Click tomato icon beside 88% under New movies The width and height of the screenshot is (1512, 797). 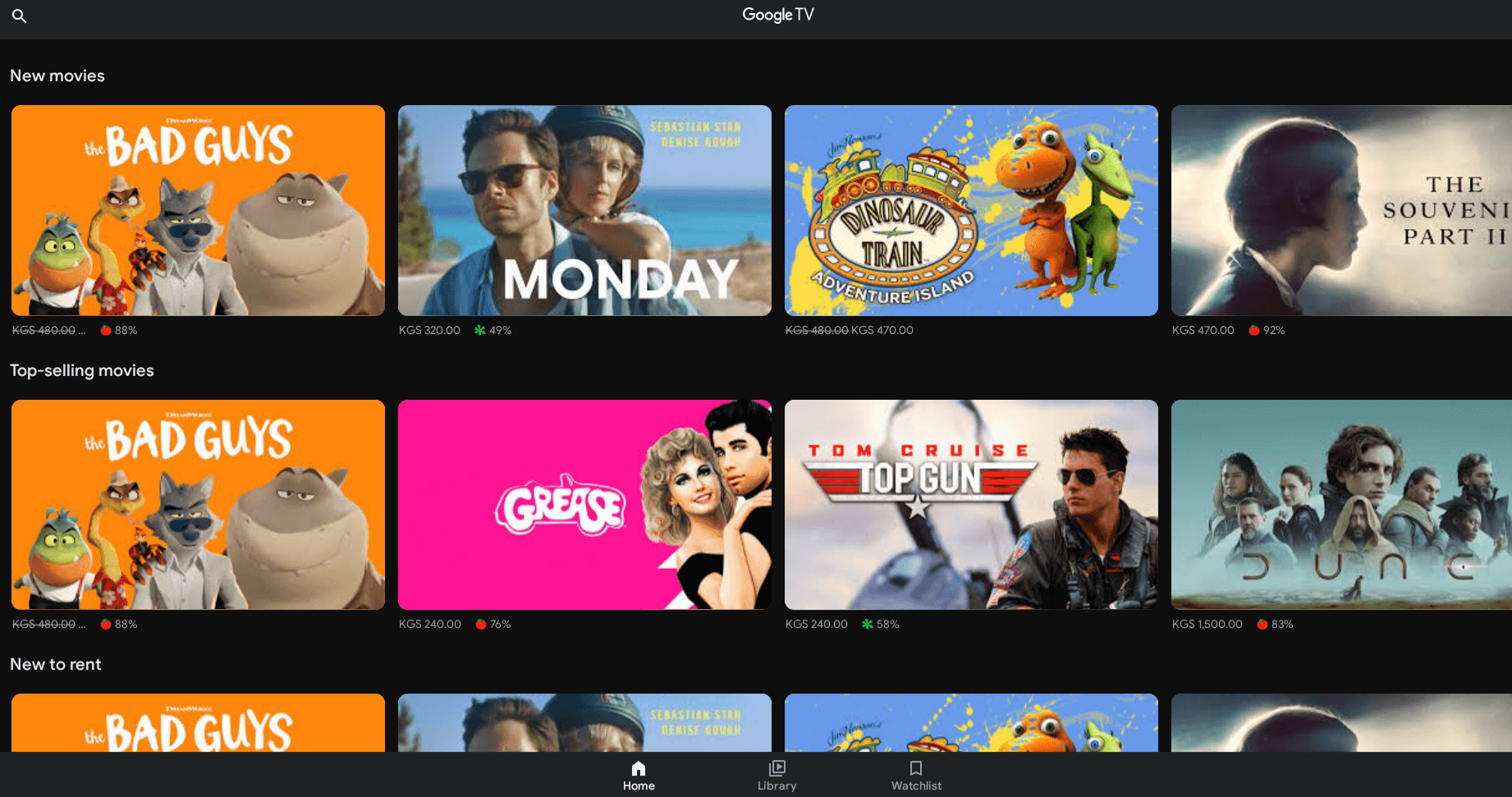pos(106,330)
